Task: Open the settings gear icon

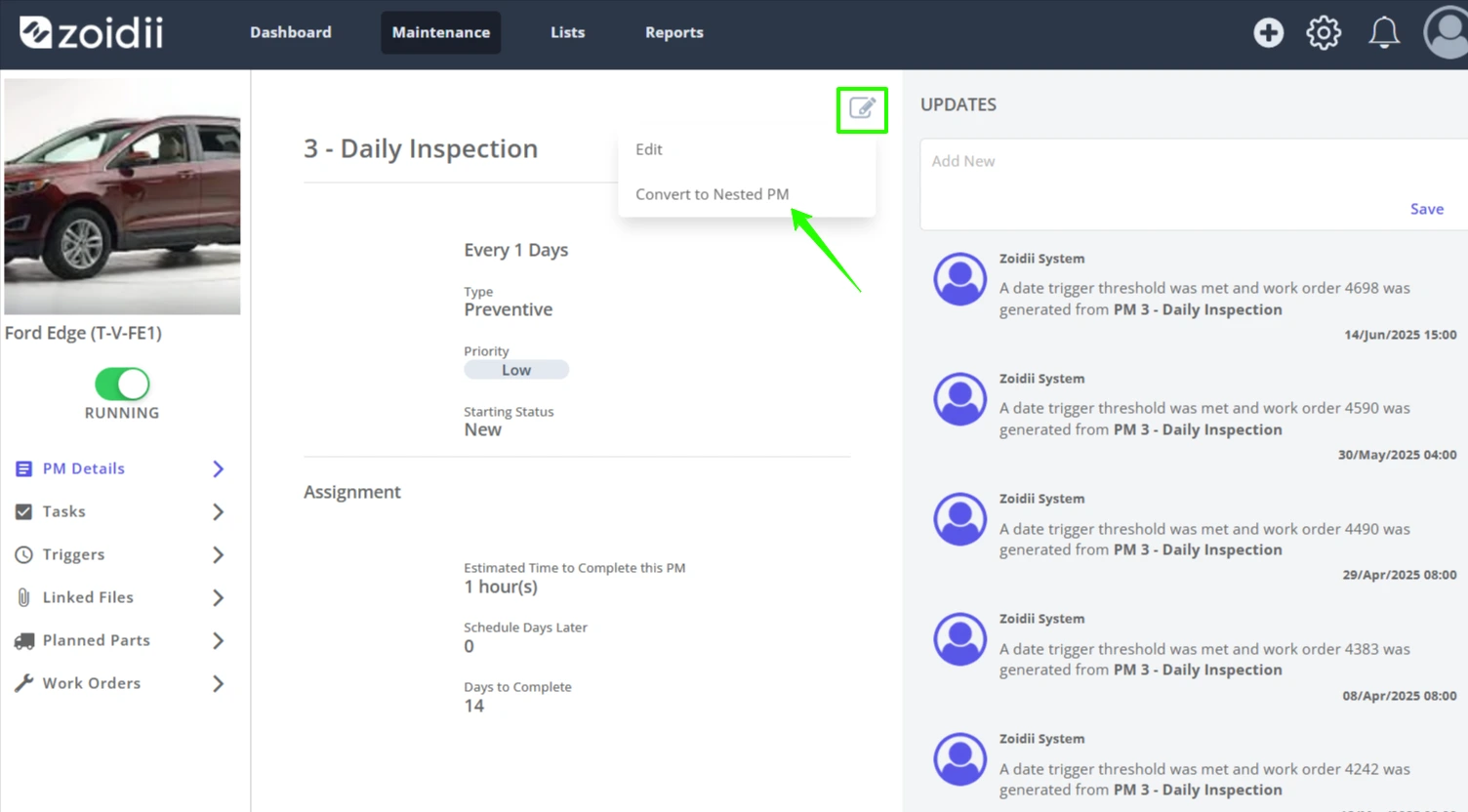Action: point(1324,32)
